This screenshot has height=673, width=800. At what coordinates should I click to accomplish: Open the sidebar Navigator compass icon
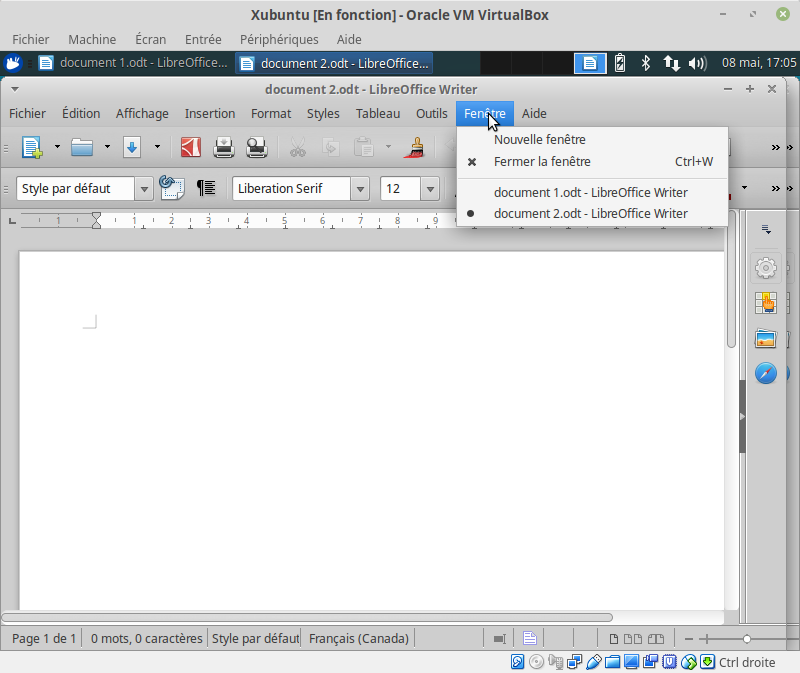click(x=766, y=373)
